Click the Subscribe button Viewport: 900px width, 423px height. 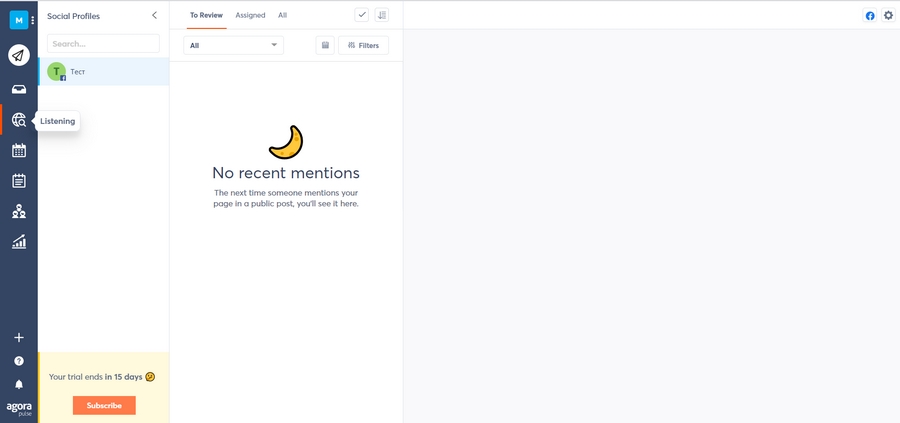(104, 405)
